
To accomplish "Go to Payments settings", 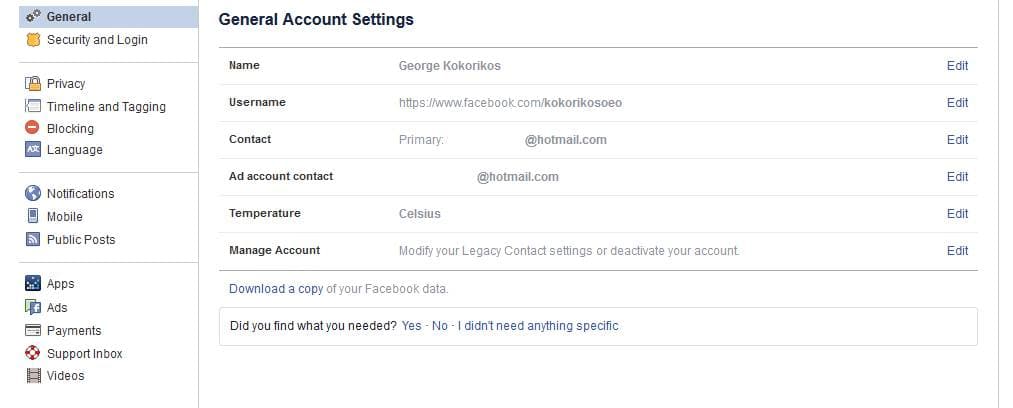I will pos(74,331).
